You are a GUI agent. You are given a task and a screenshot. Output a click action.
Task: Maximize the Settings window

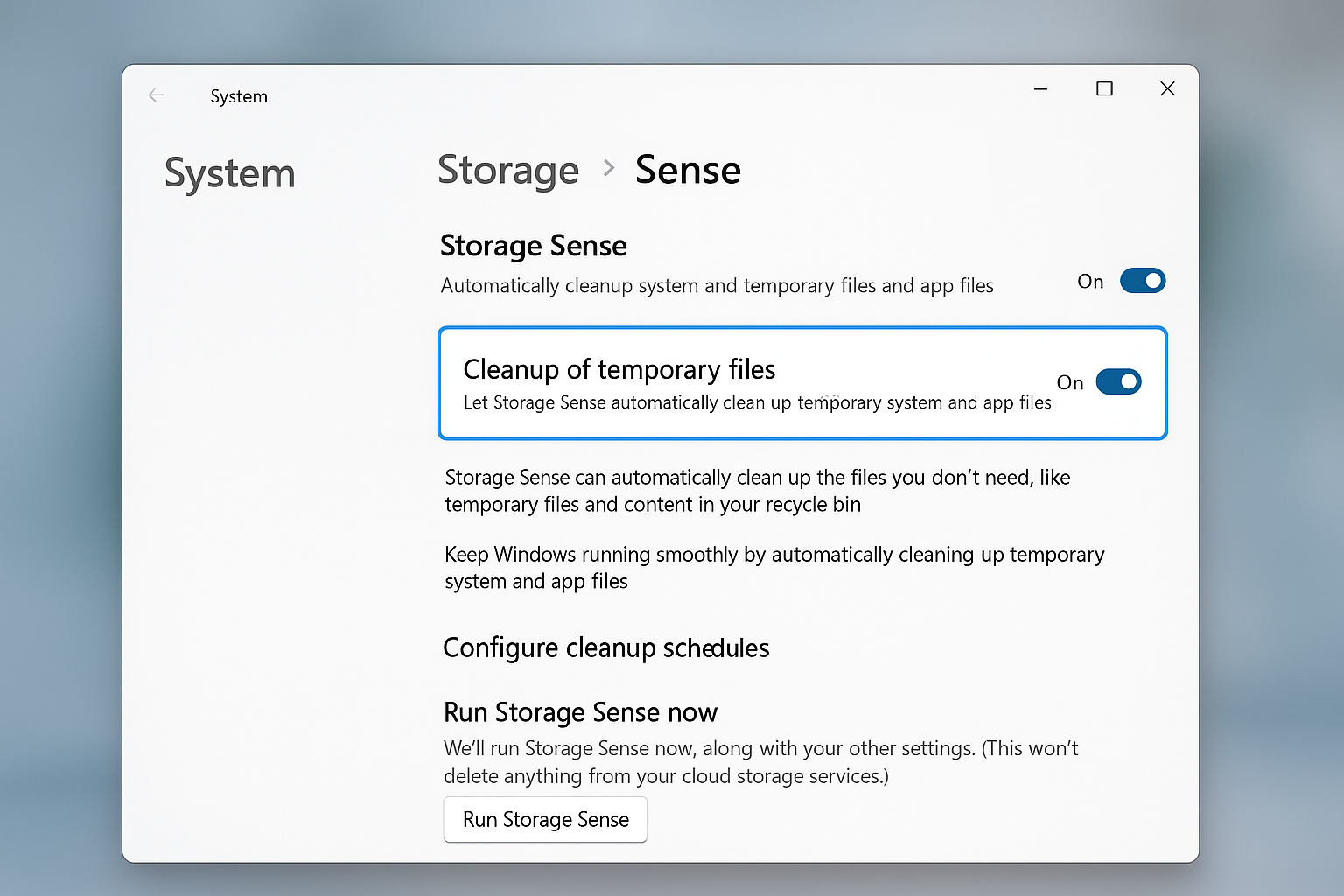point(1104,88)
